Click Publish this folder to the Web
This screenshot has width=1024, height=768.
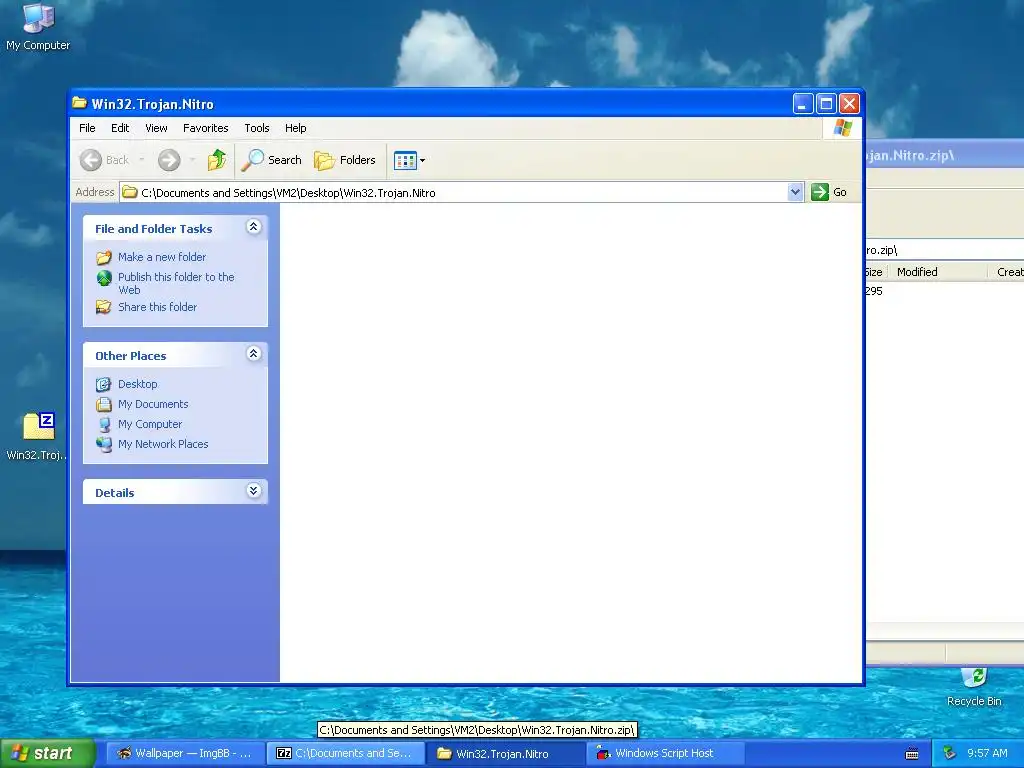pos(176,283)
